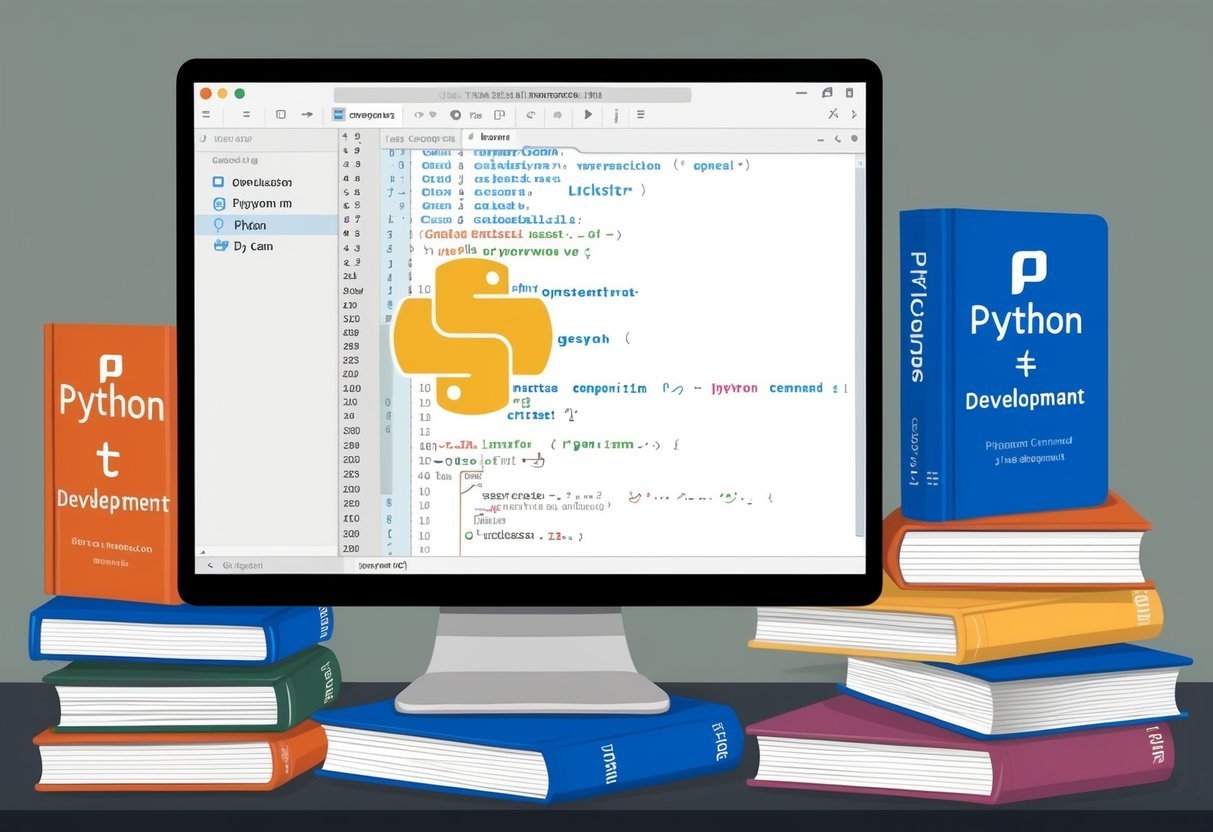The width and height of the screenshot is (1213, 832).
Task: Click the word 'gesyah' in the code editor
Action: (x=583, y=339)
